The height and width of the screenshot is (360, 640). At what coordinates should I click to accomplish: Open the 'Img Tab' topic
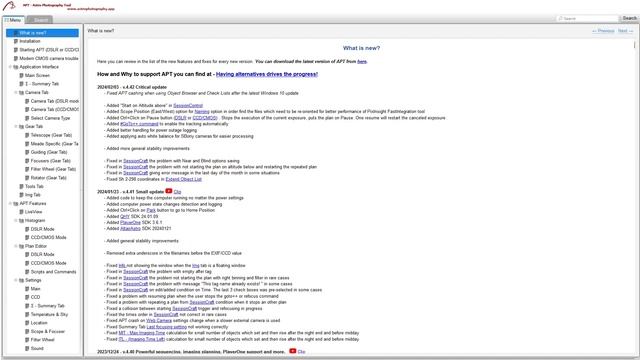33,195
